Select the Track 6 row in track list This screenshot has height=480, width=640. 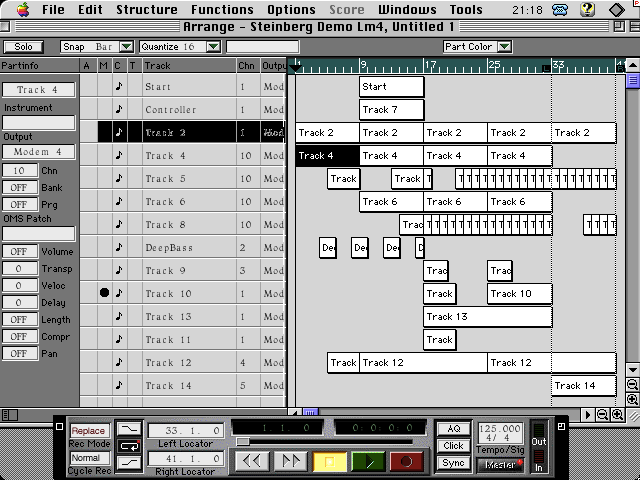182,201
